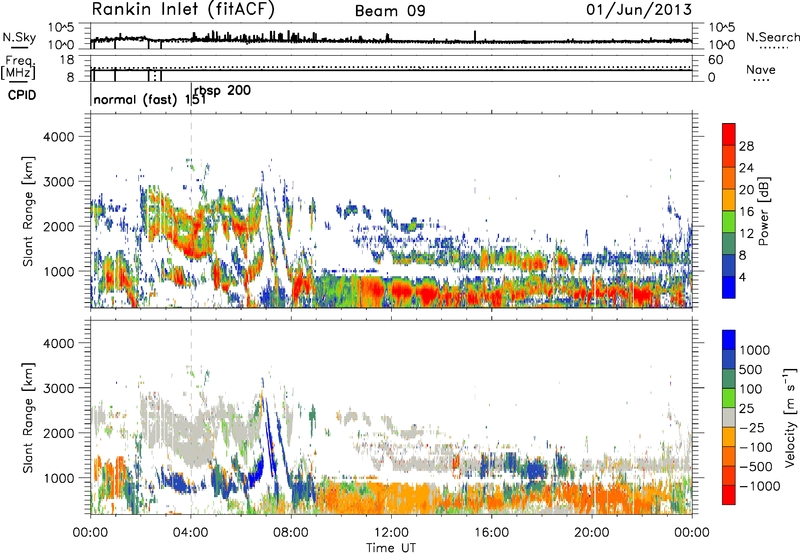This screenshot has height=554, width=800.
Task: Click the '3000' tick on the velocity panel
Action: 58,388
